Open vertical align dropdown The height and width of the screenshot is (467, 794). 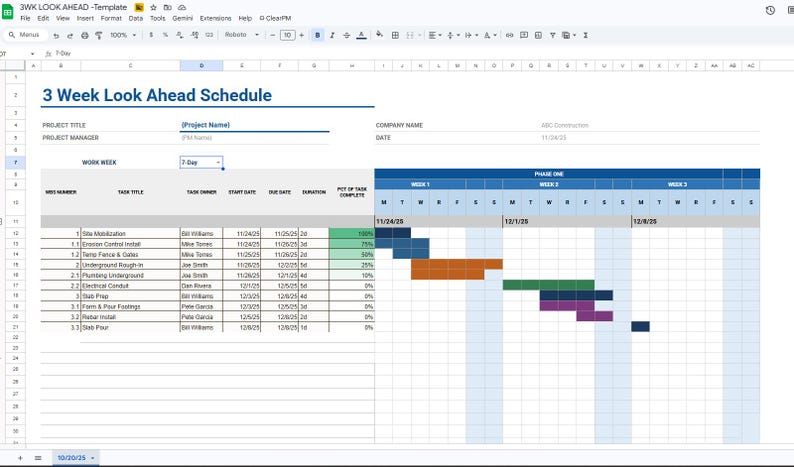(453, 35)
